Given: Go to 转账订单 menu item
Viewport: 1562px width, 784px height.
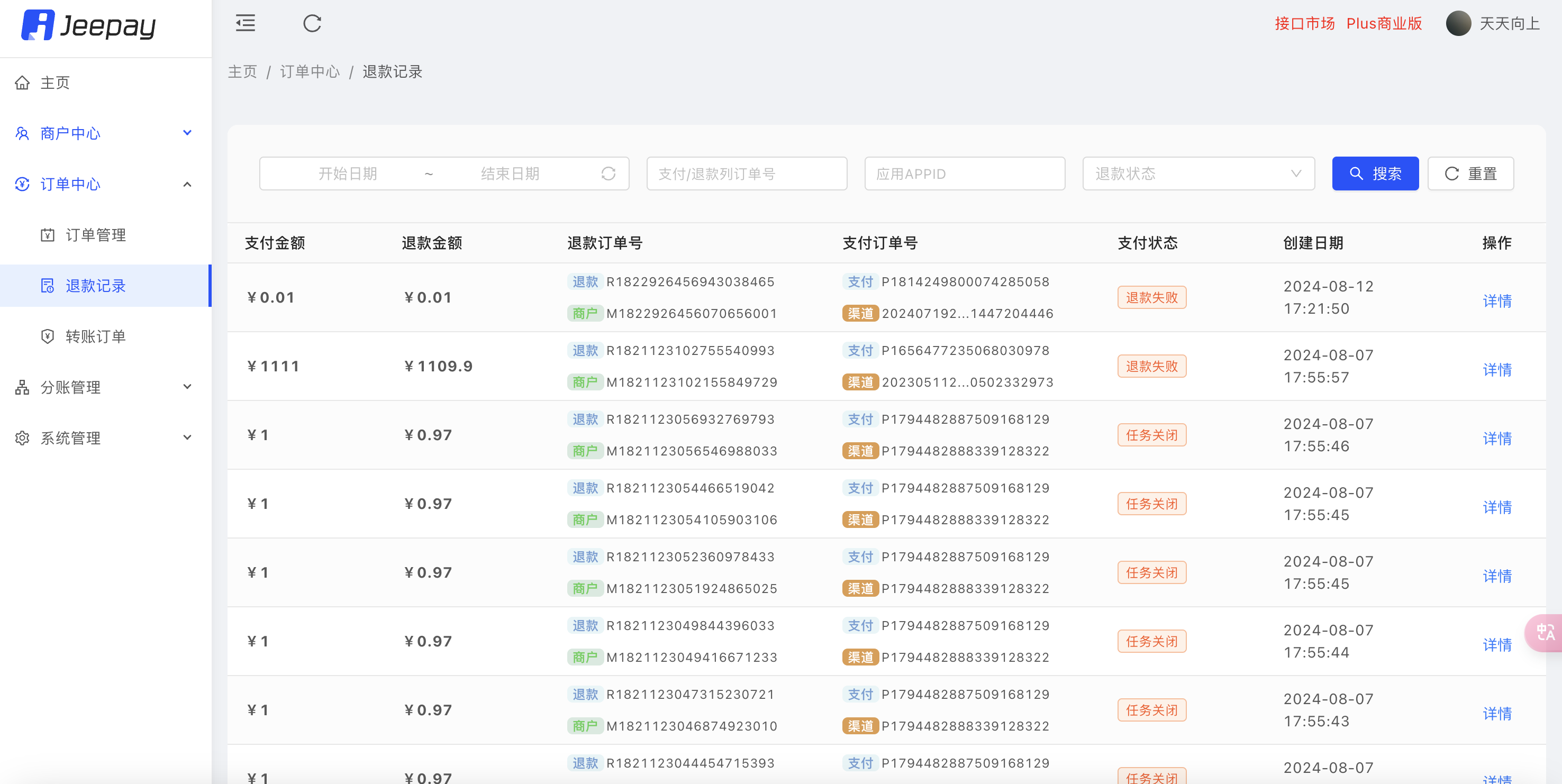Looking at the screenshot, I should (95, 336).
